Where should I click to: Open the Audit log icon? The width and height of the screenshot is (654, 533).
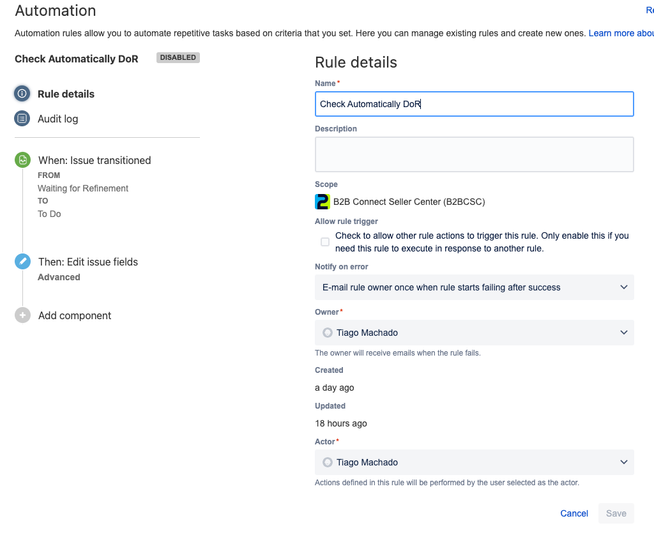[x=22, y=118]
